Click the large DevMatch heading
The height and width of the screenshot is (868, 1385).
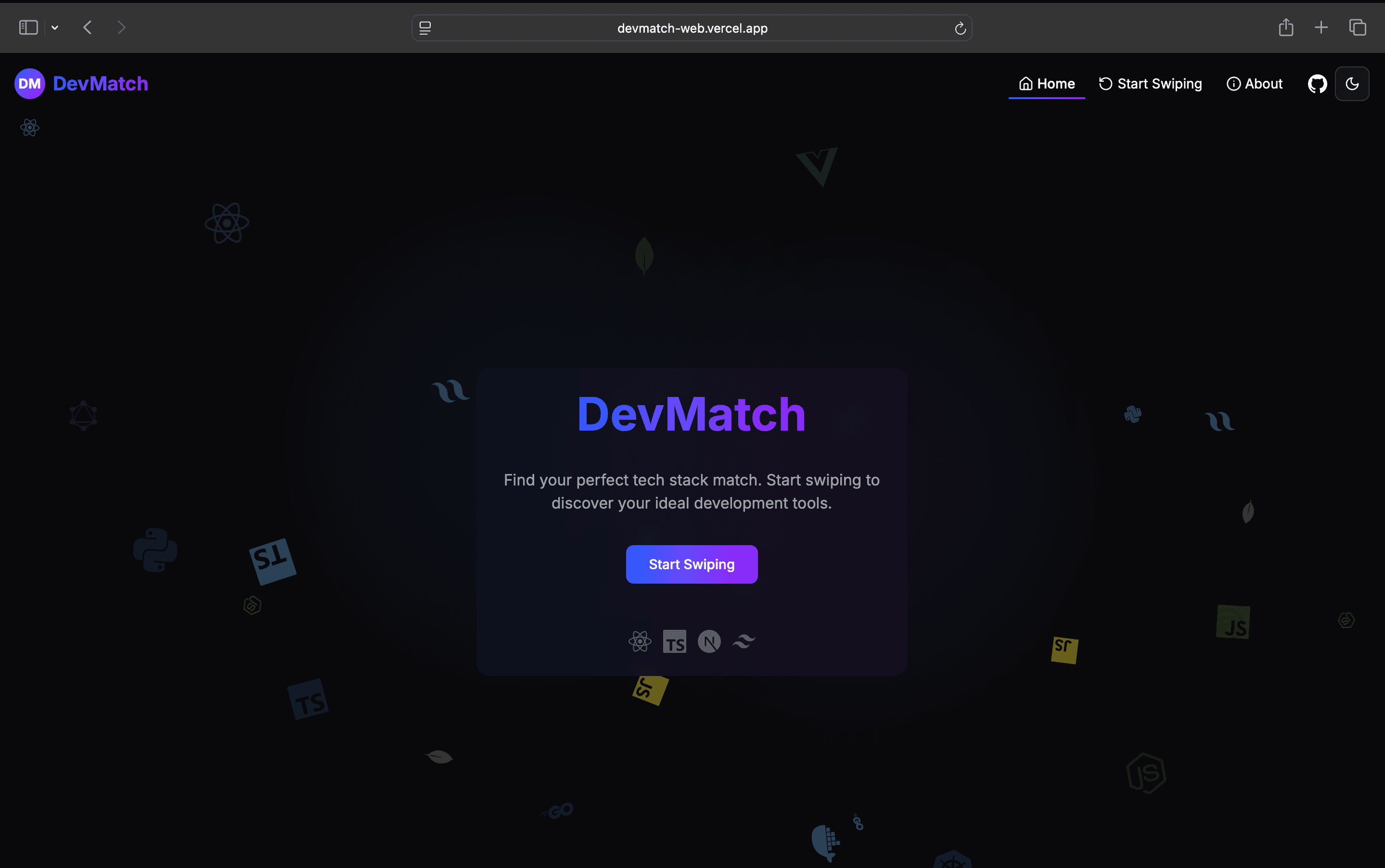point(692,414)
